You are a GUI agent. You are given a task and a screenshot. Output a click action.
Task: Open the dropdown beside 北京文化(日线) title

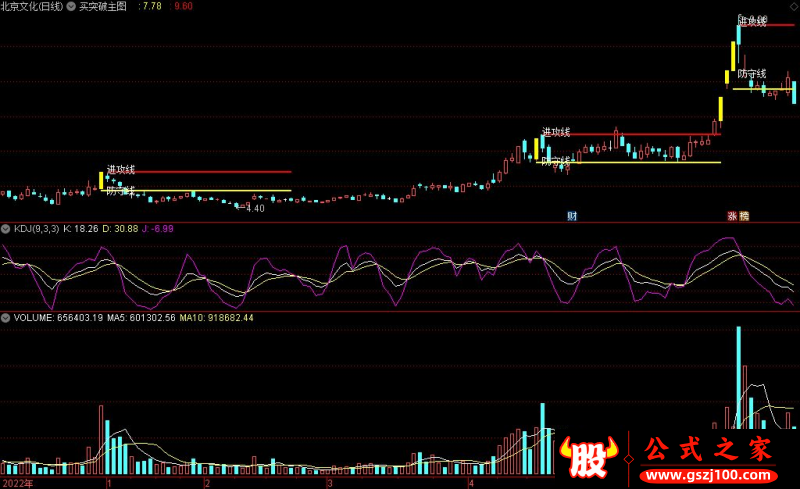pos(71,7)
